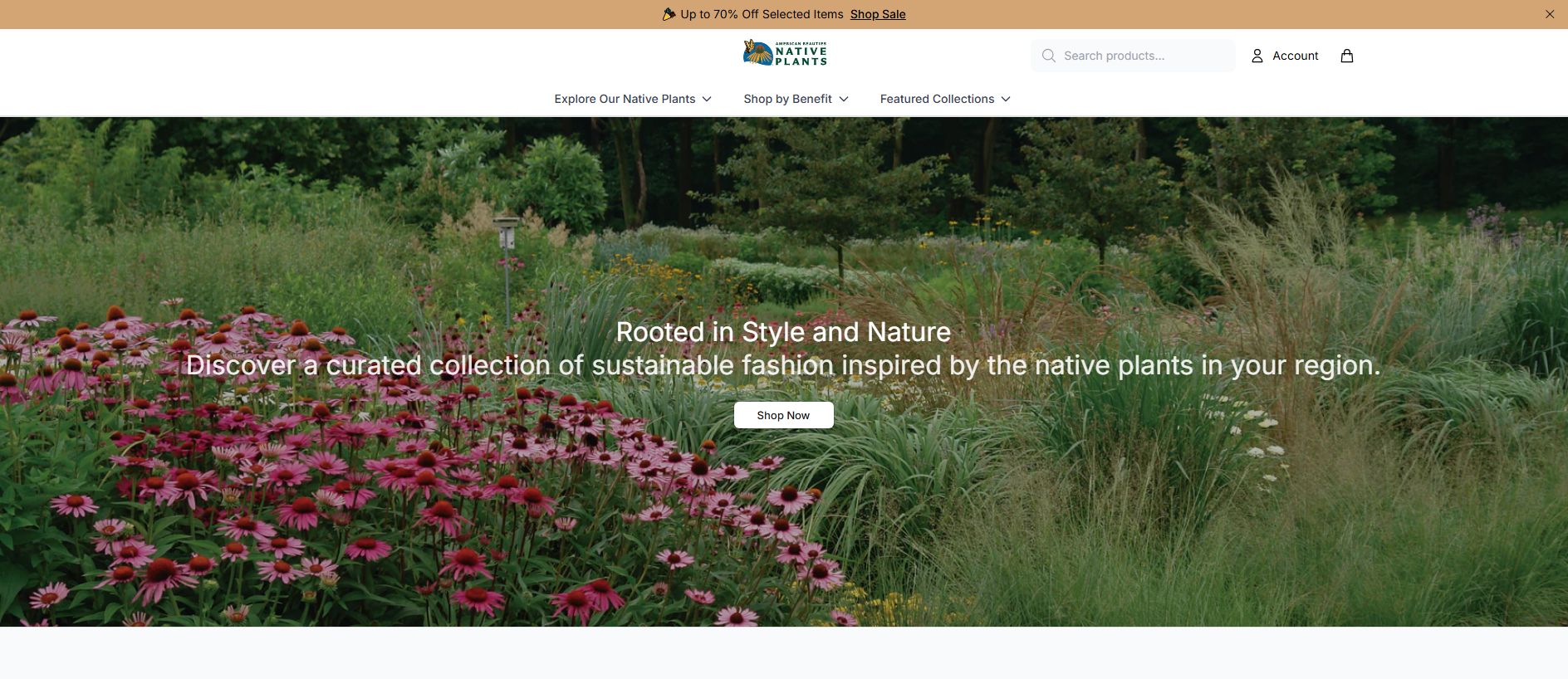The height and width of the screenshot is (679, 1568).
Task: Click the Native Plants logo
Action: coord(785,53)
